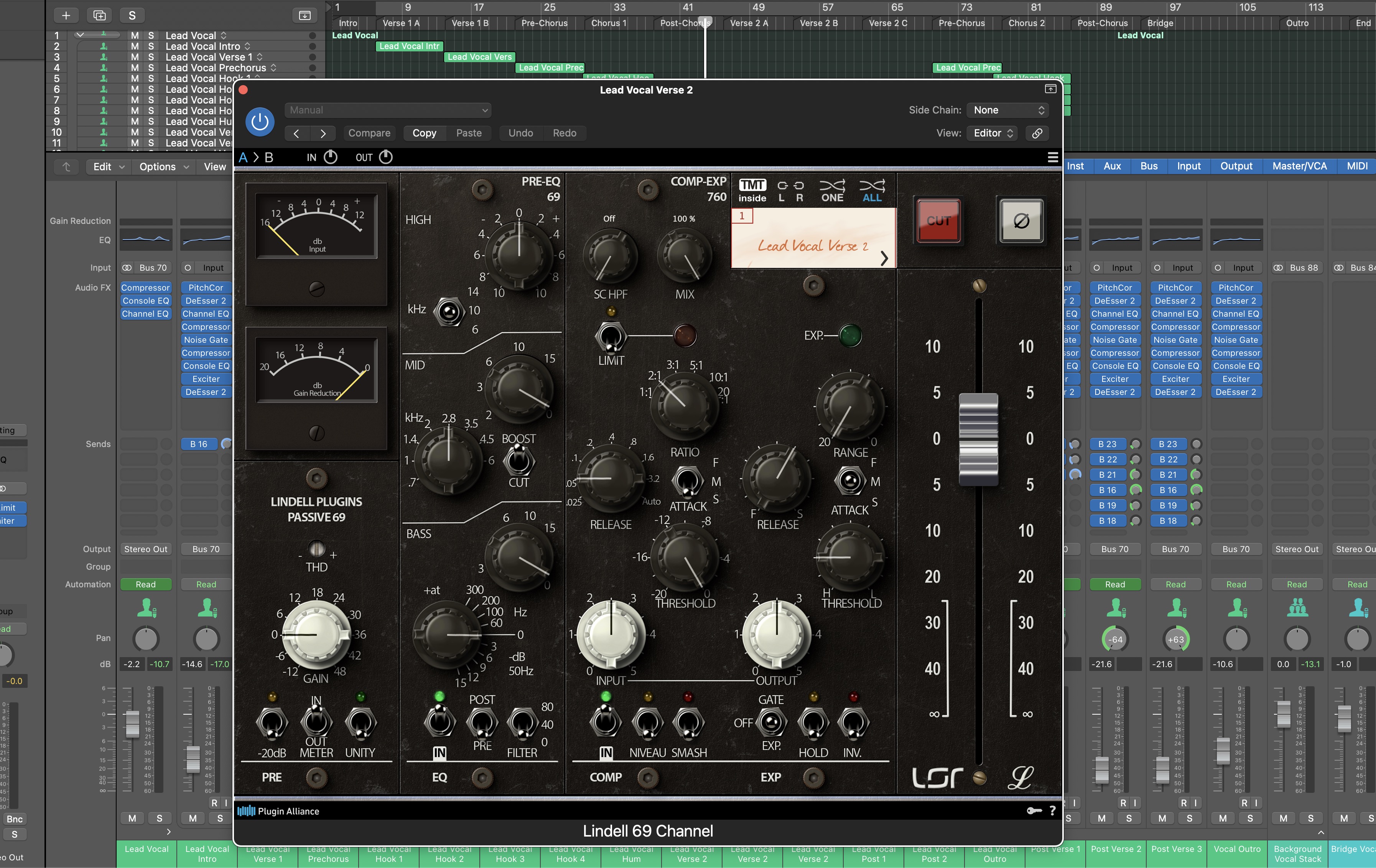
Task: Open the Side Chain None dropdown
Action: (1009, 110)
